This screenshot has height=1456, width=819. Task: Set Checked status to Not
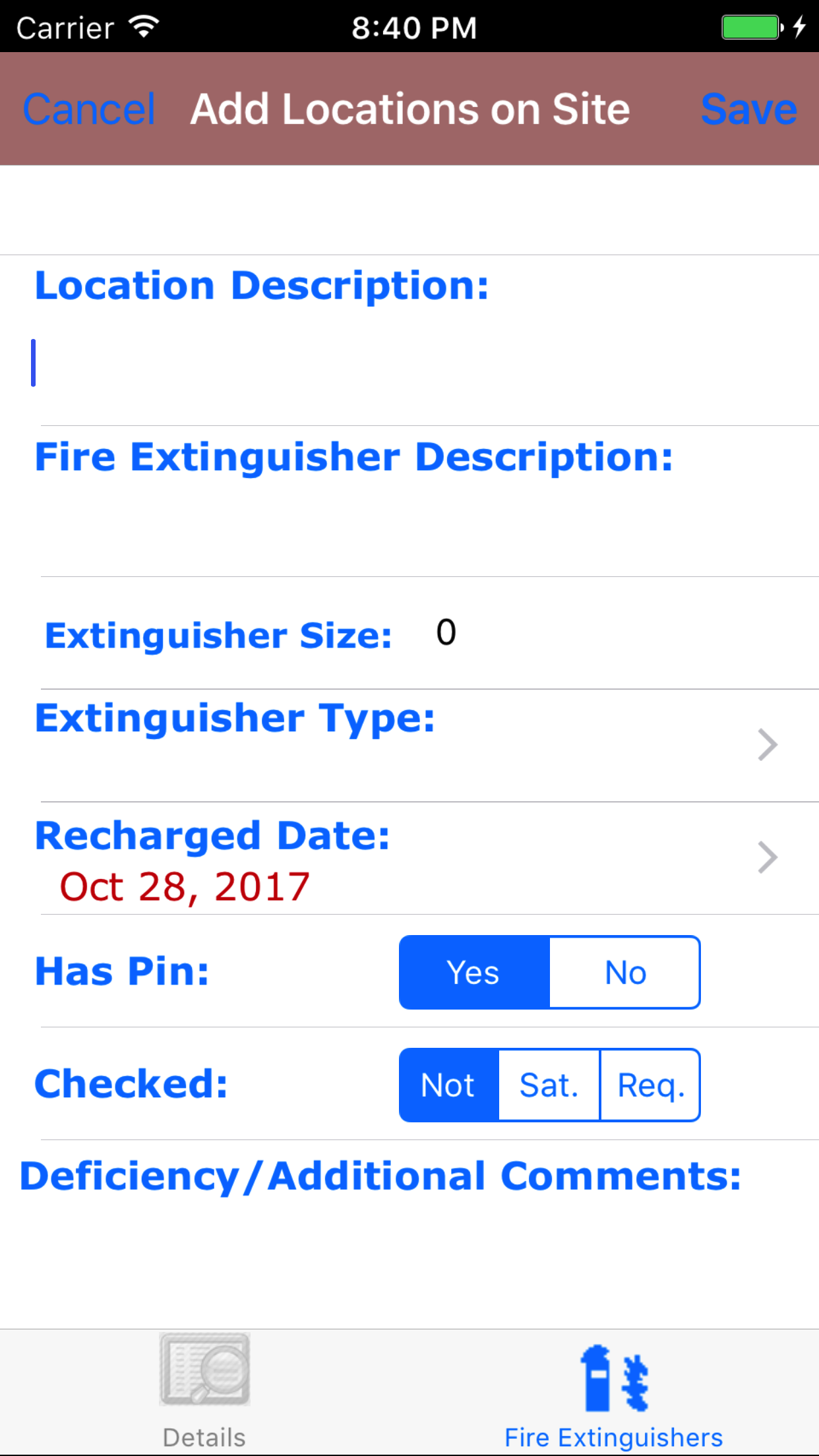pos(449,1085)
